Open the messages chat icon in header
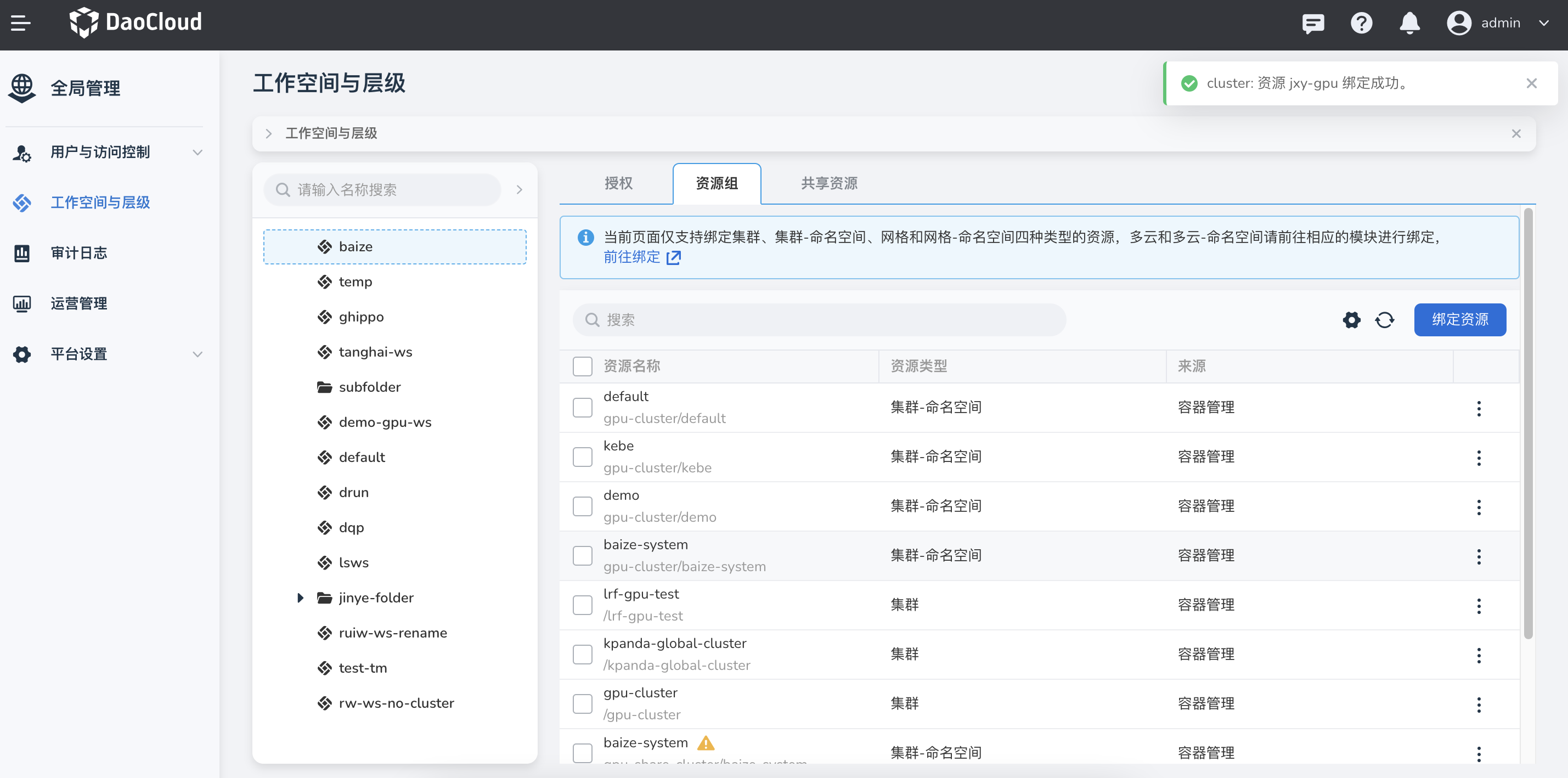This screenshot has width=1568, height=778. 1312,23
